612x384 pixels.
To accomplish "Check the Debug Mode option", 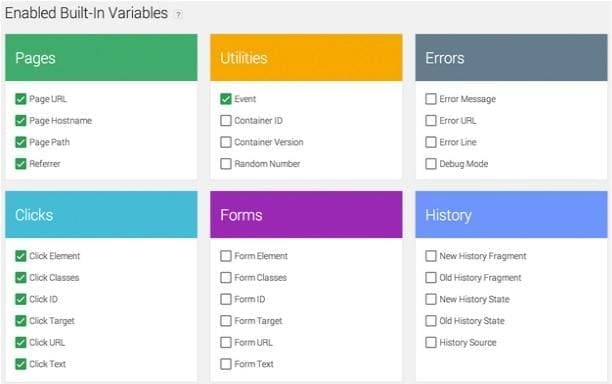I will point(431,164).
